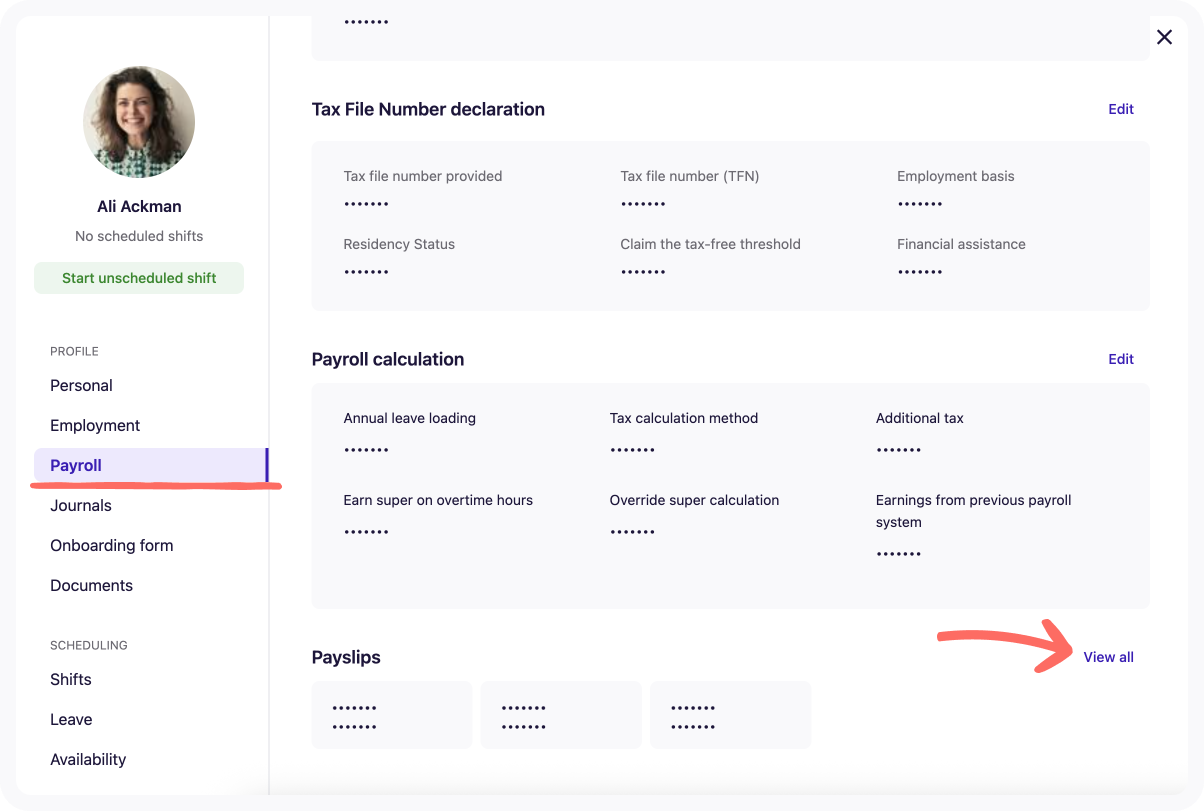Open the Personal profile section

[x=81, y=385]
